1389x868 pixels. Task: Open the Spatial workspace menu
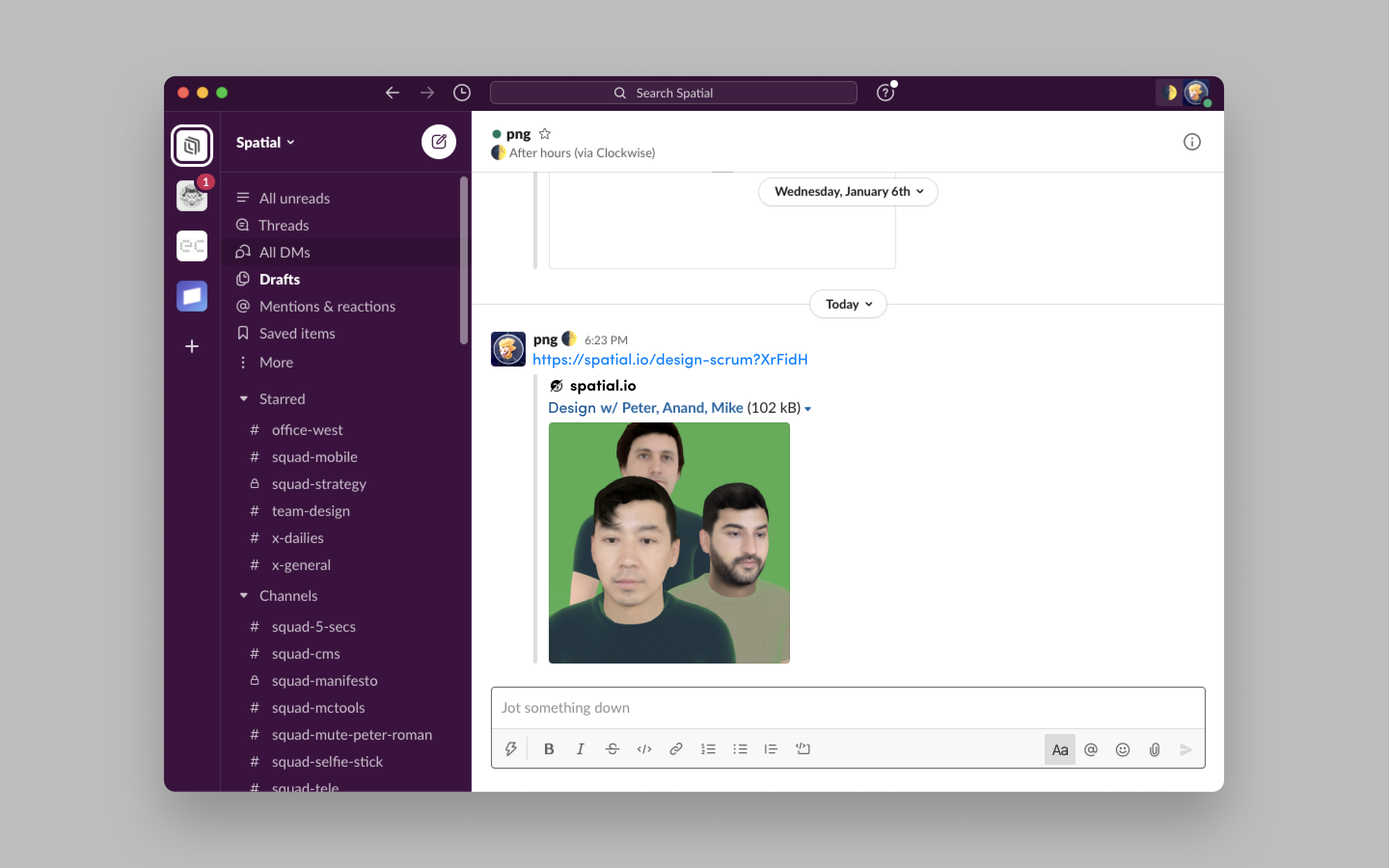pos(265,142)
